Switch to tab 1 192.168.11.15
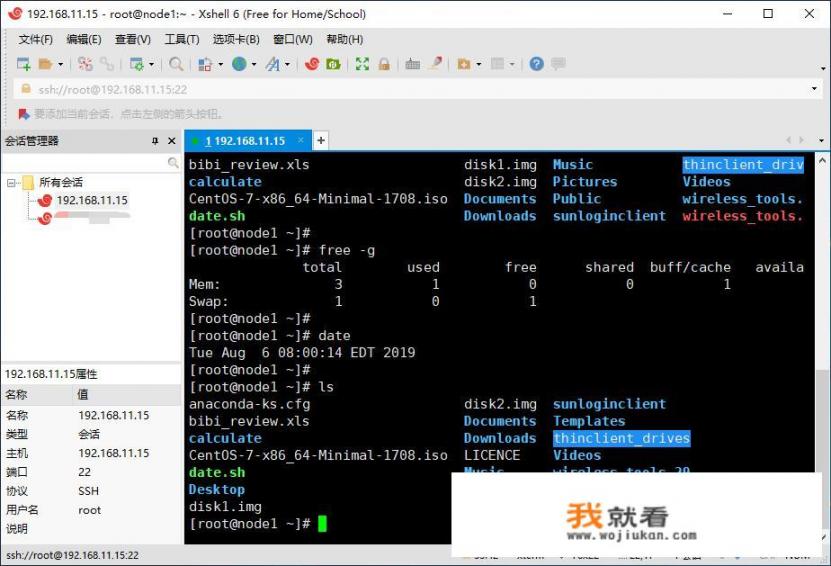The image size is (831, 566). pos(245,141)
